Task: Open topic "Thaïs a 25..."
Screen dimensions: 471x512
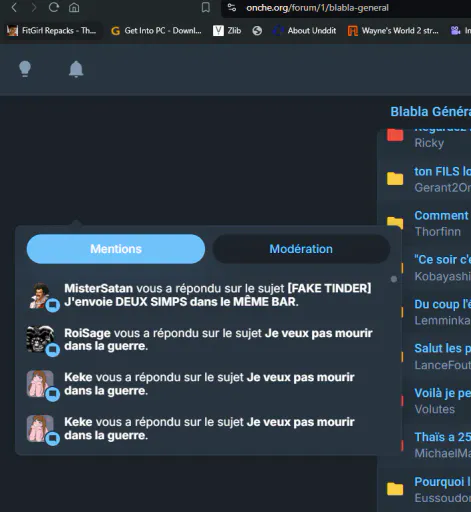Action: pos(442,437)
